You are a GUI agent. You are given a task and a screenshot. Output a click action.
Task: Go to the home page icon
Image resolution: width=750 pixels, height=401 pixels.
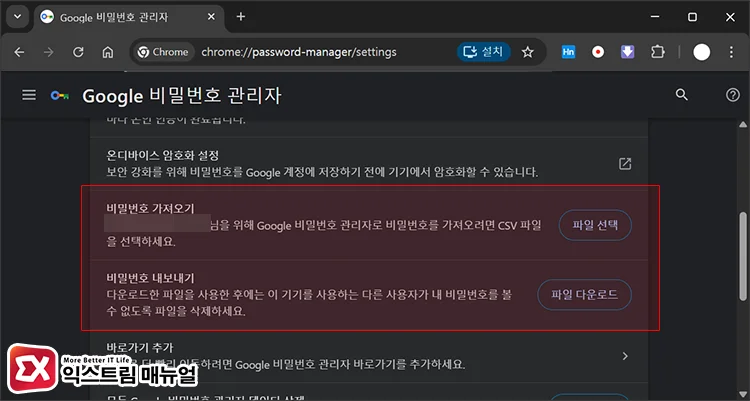click(x=108, y=52)
